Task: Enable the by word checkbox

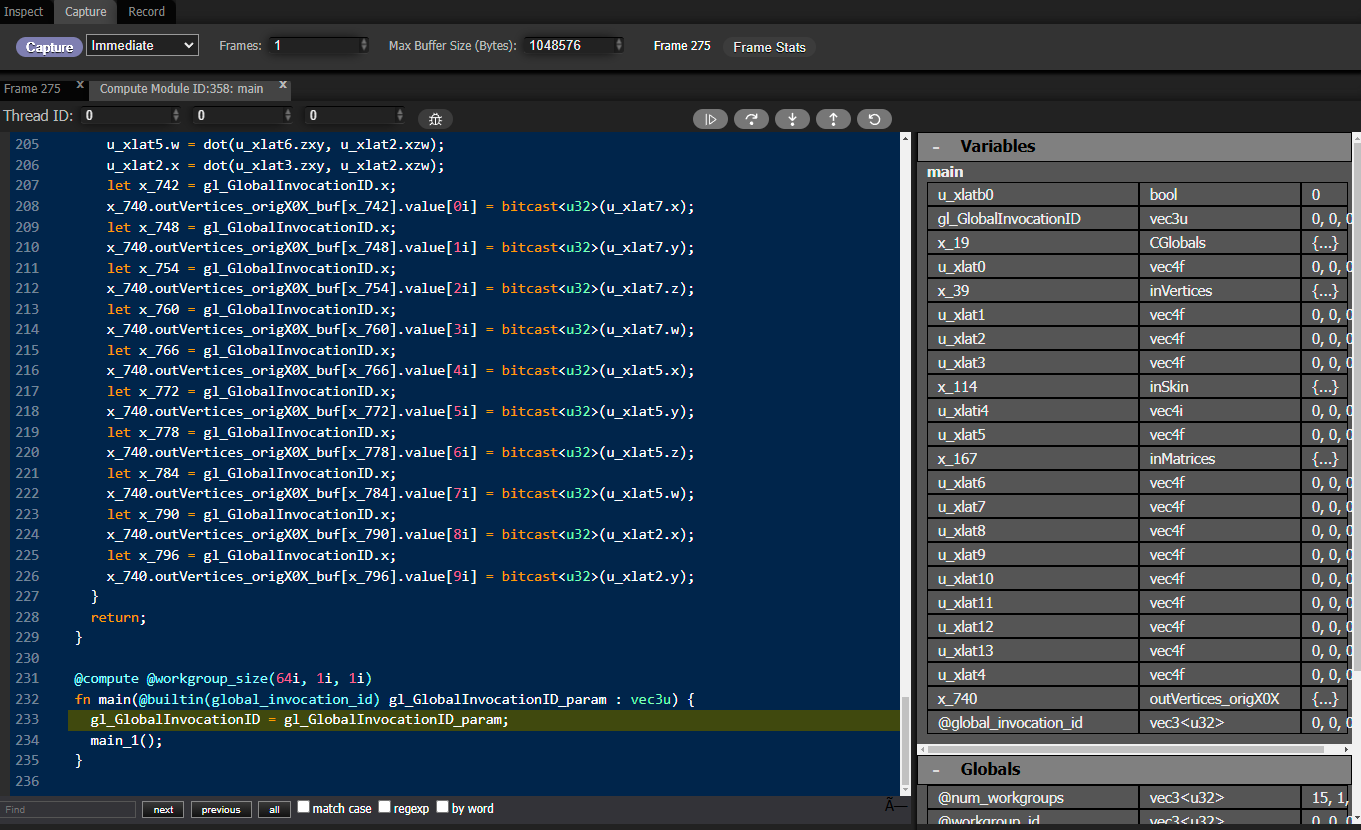Action: [442, 807]
